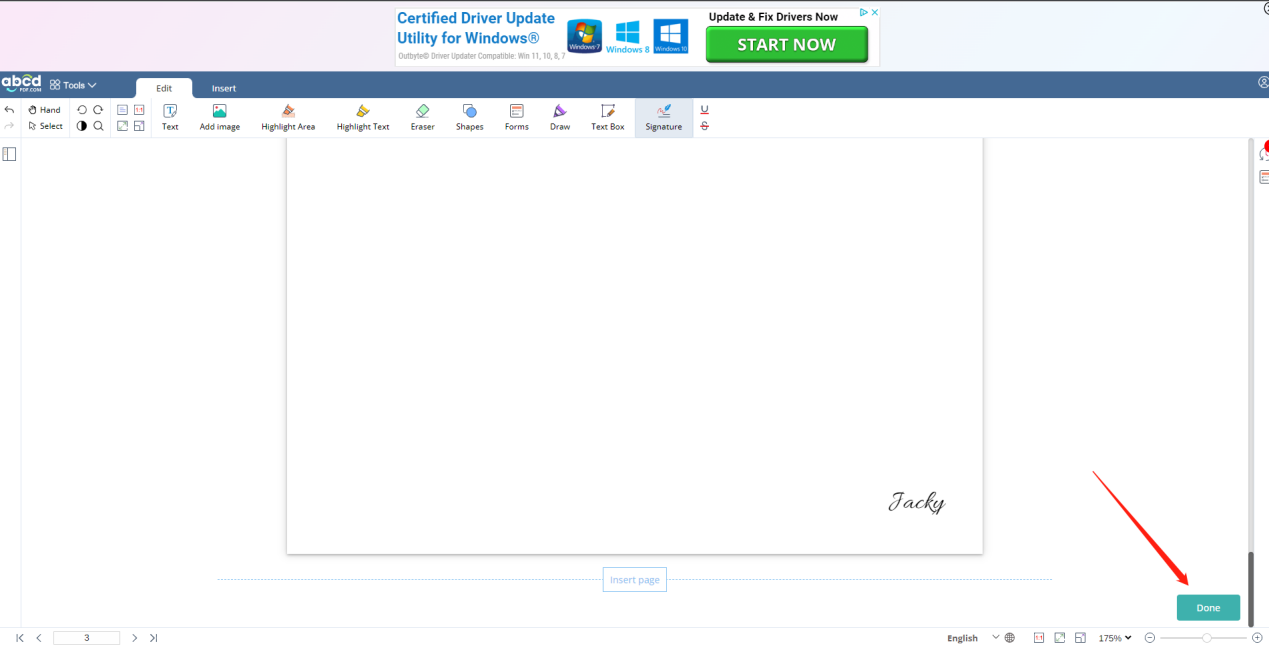Screen dimensions: 1269x648
Task: Click the Jacky signature on the page
Action: click(917, 502)
